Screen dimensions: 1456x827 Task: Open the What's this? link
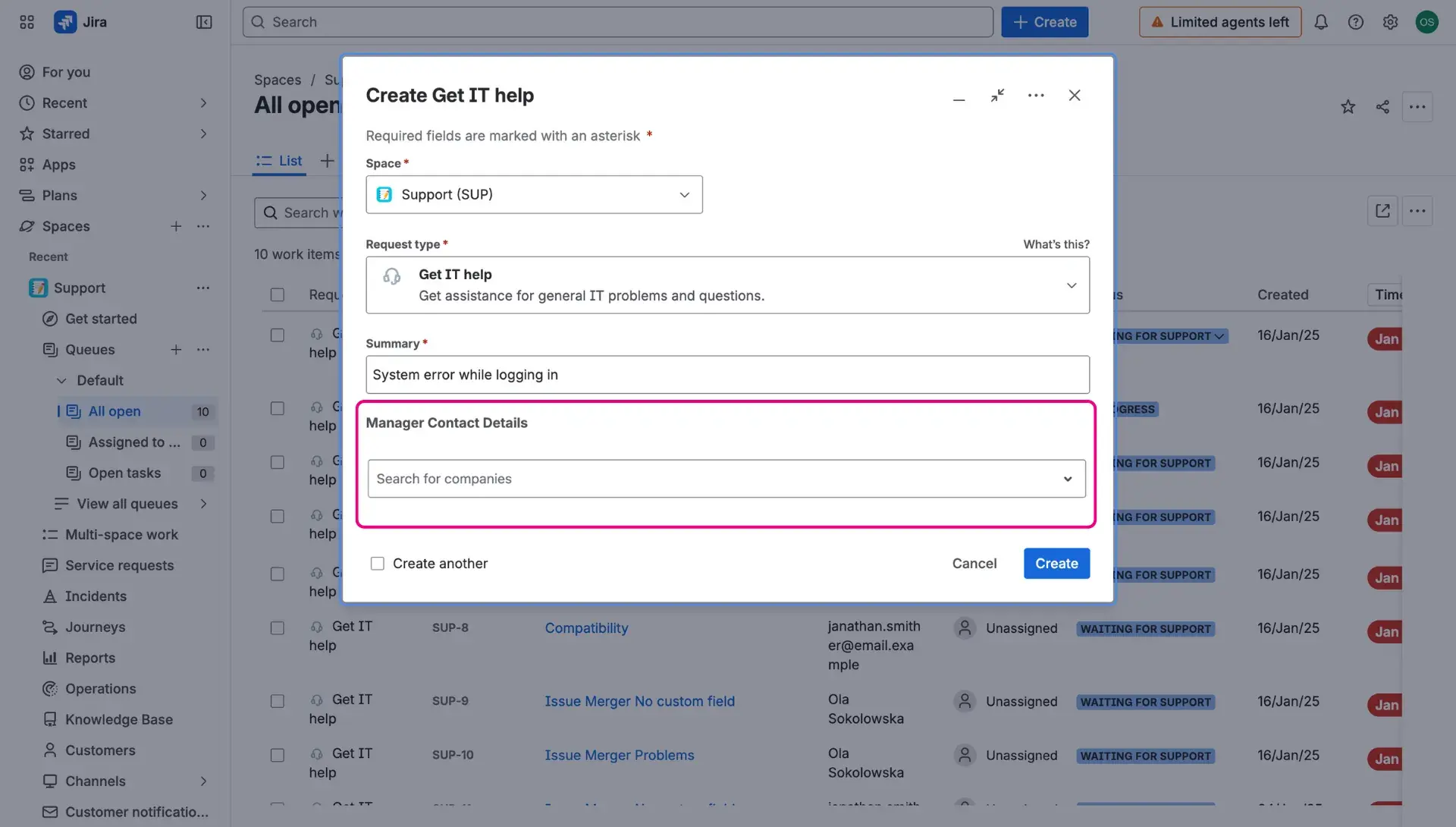point(1055,244)
